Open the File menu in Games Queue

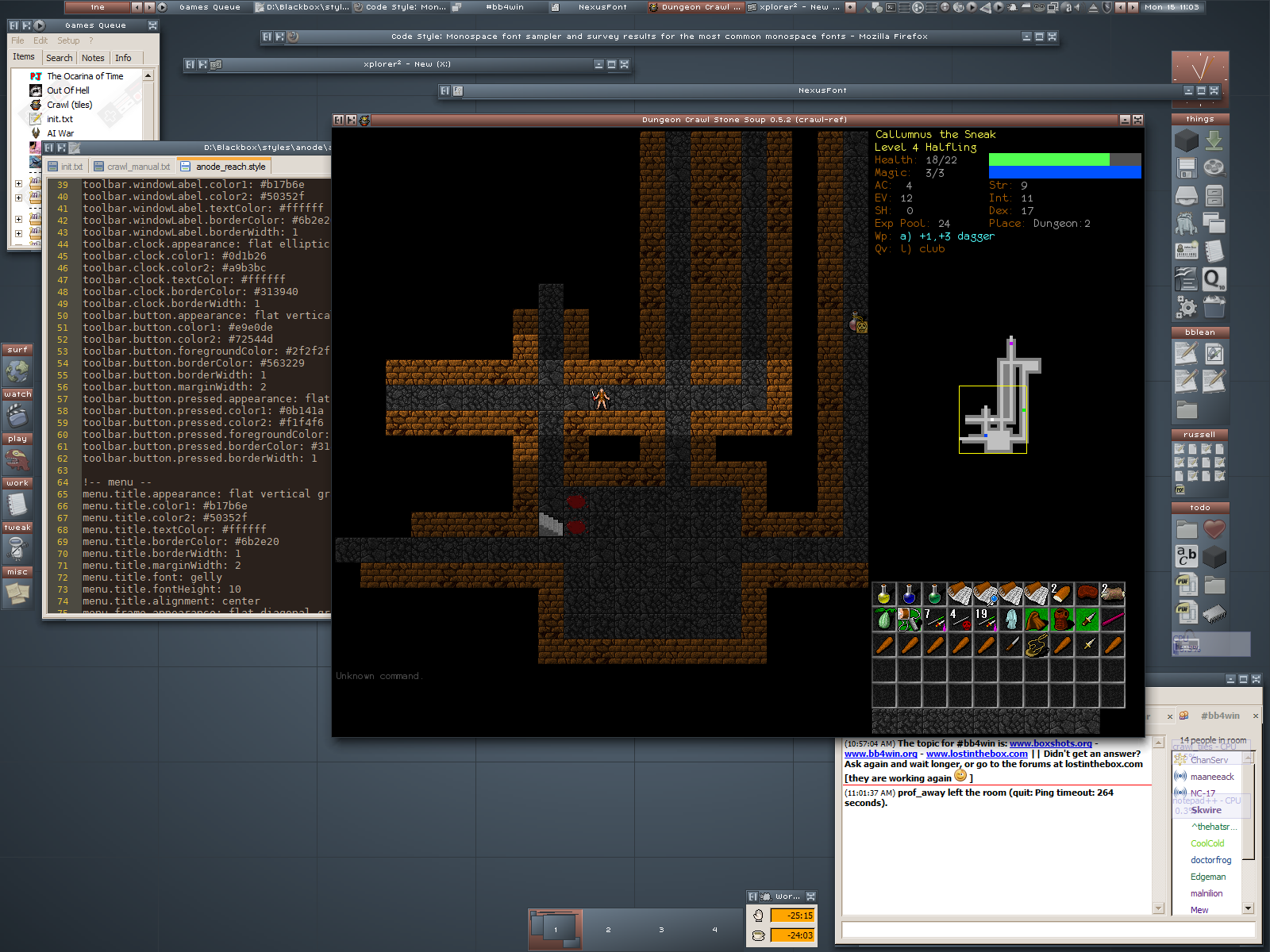(x=17, y=40)
